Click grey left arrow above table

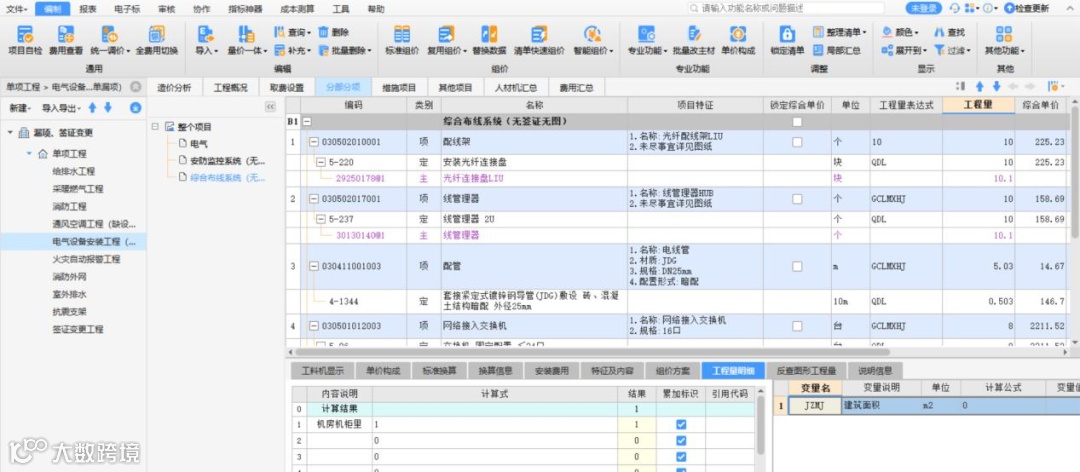click(x=1012, y=87)
